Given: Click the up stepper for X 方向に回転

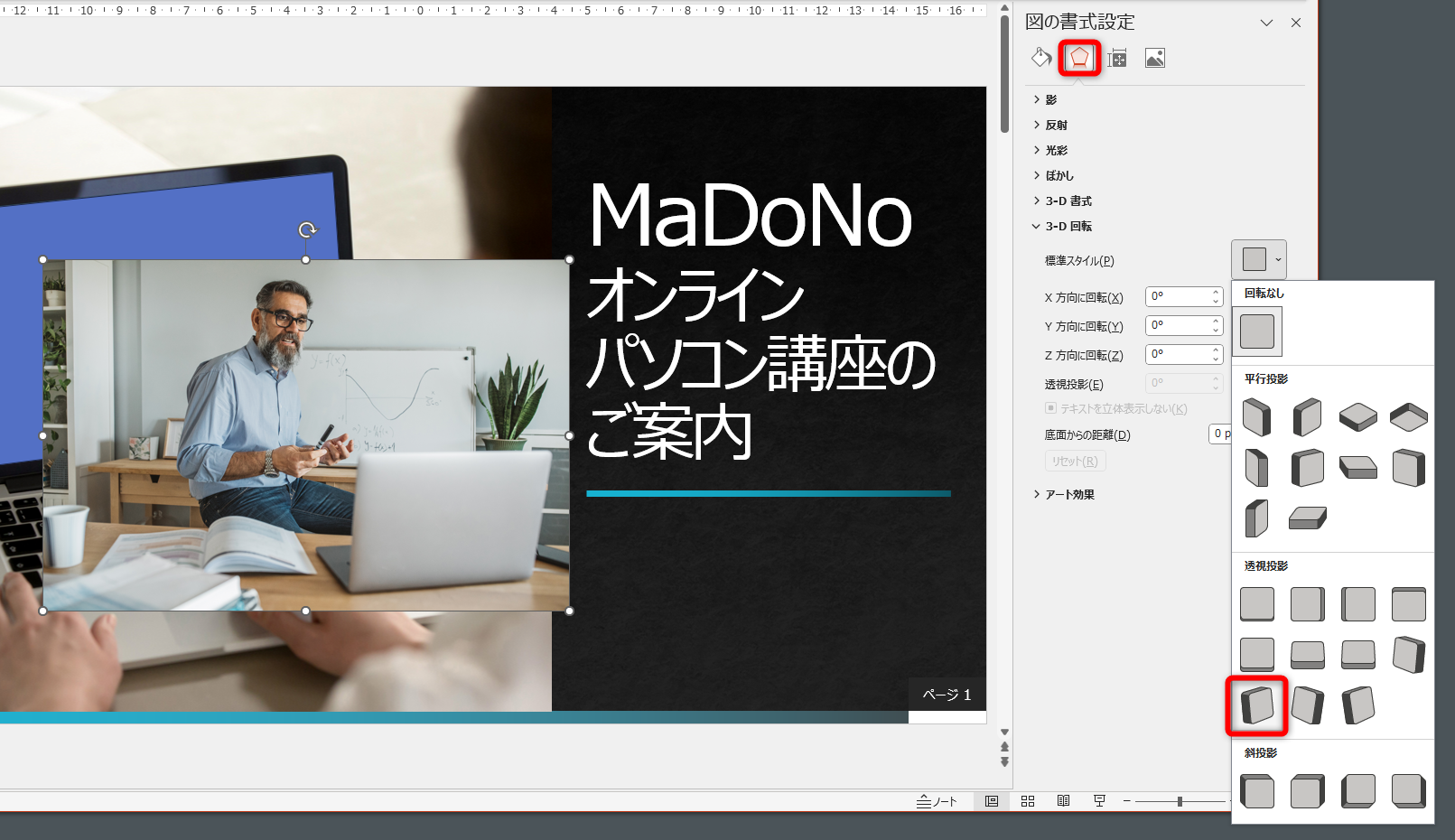Looking at the screenshot, I should coord(1214,292).
